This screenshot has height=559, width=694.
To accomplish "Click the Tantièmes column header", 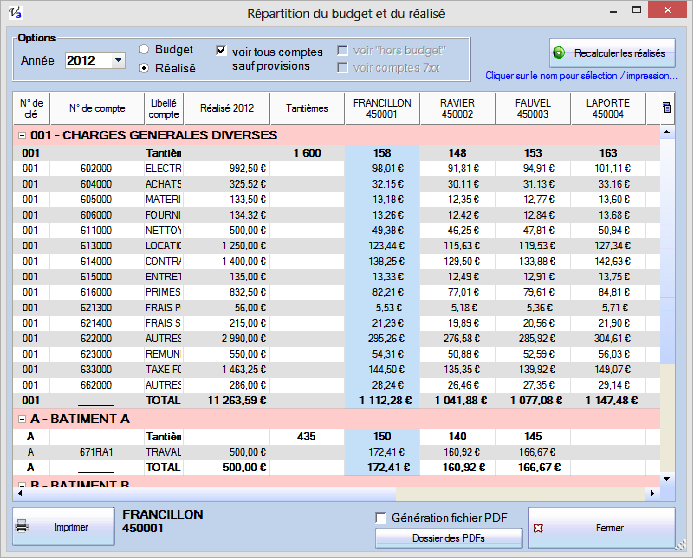I will 307,108.
